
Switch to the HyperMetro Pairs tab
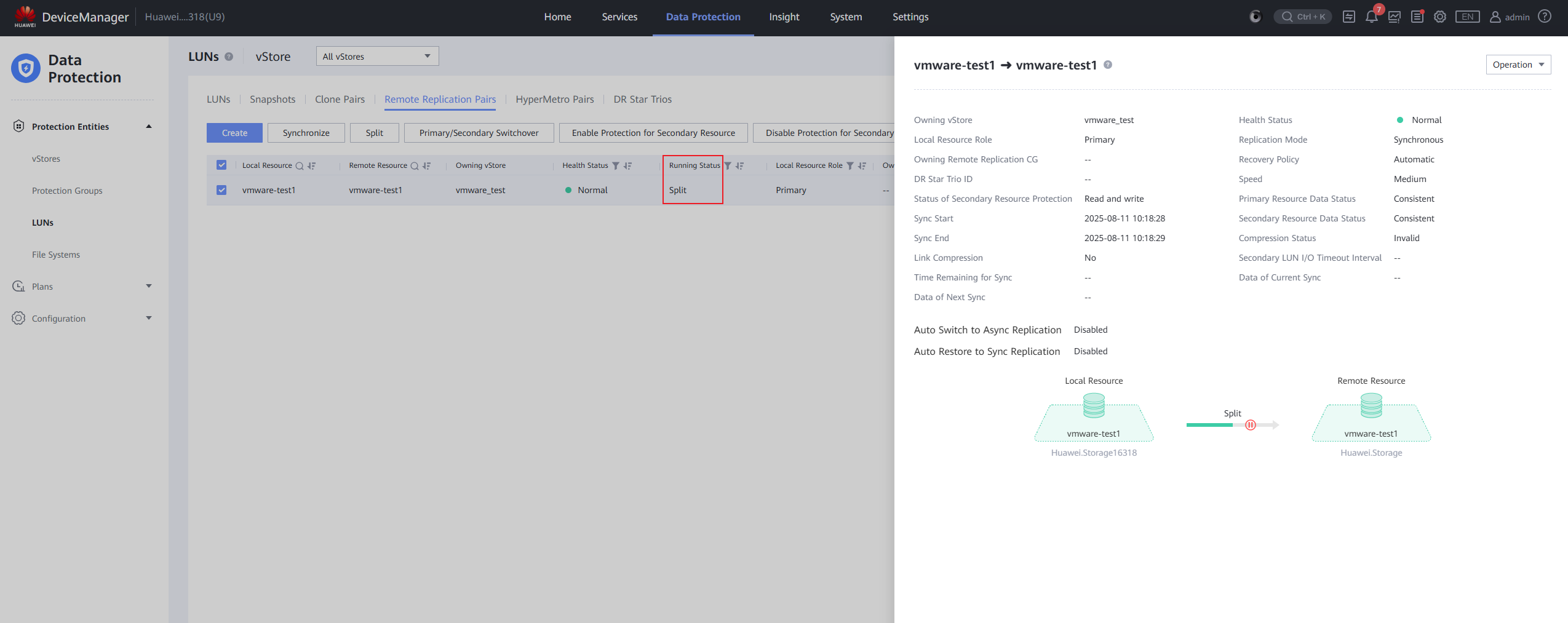point(555,99)
